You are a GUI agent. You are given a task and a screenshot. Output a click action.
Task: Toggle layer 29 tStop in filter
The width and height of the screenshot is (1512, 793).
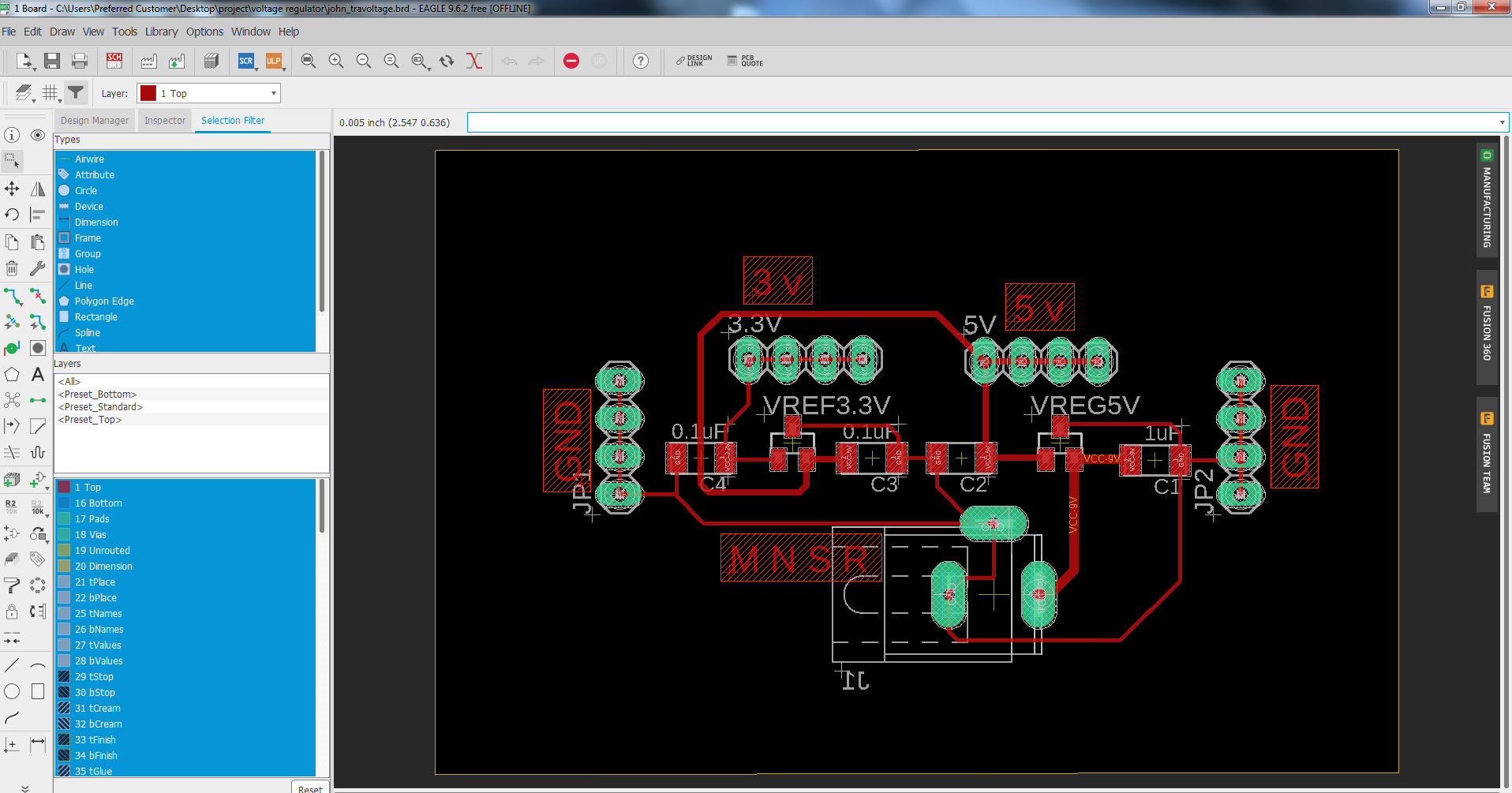(x=185, y=676)
